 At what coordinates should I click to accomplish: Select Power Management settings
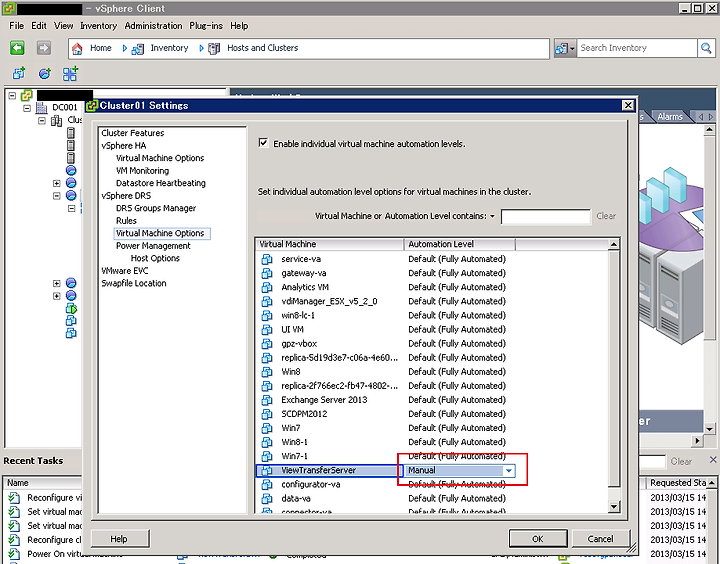(153, 246)
